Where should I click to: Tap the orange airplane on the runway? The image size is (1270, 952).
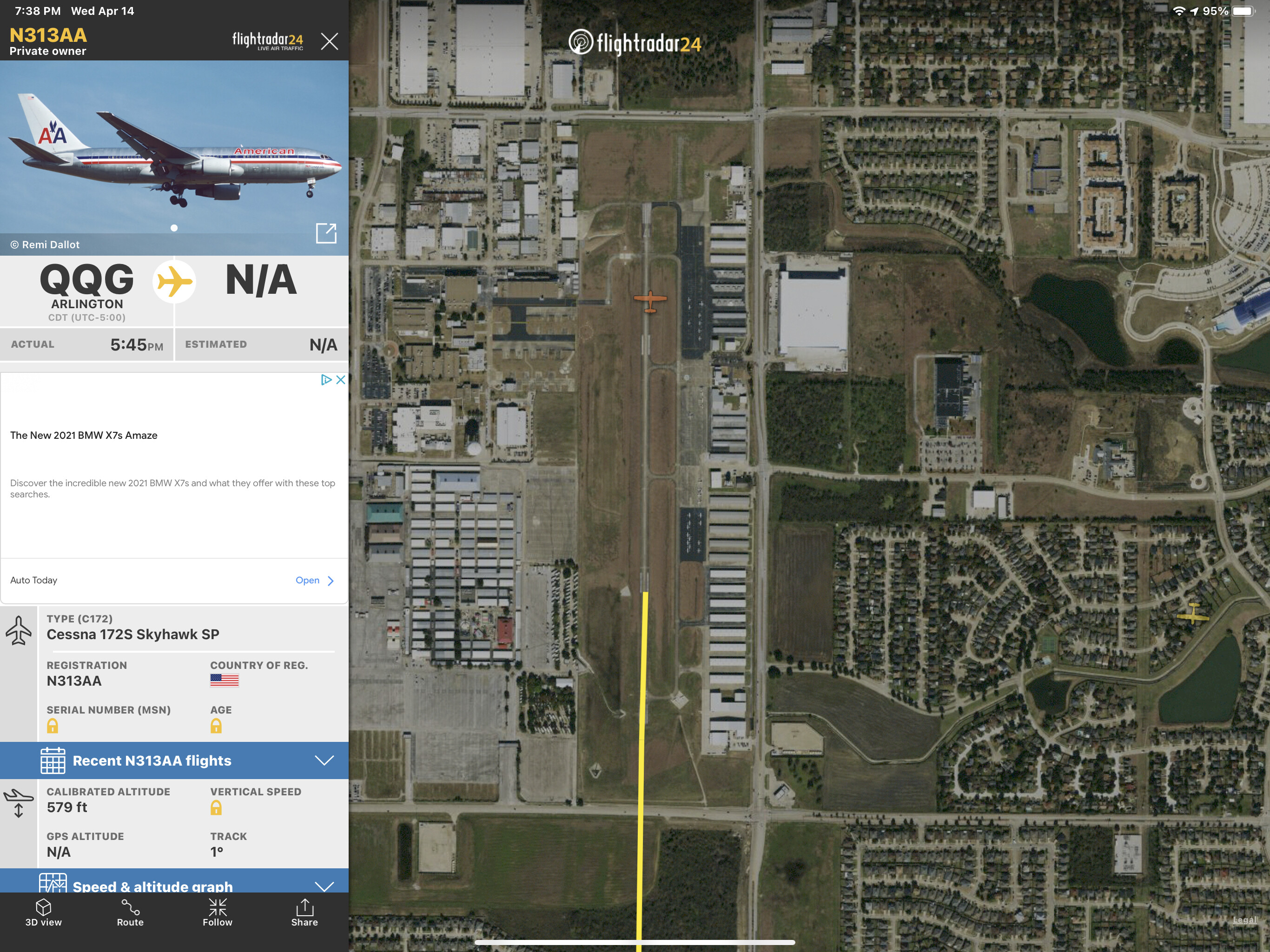[650, 300]
